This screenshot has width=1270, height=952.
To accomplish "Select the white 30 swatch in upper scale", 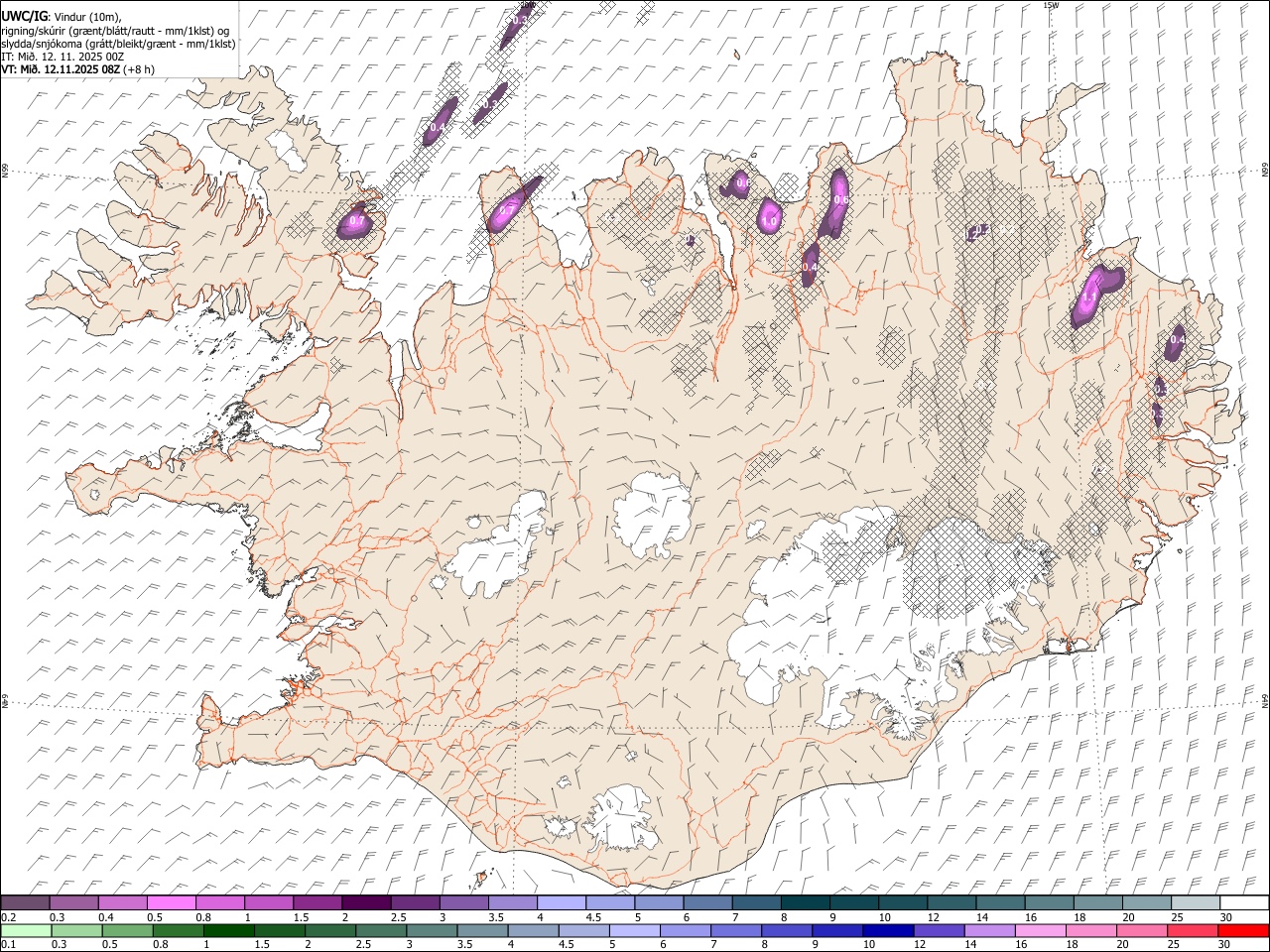I will pos(1244,903).
